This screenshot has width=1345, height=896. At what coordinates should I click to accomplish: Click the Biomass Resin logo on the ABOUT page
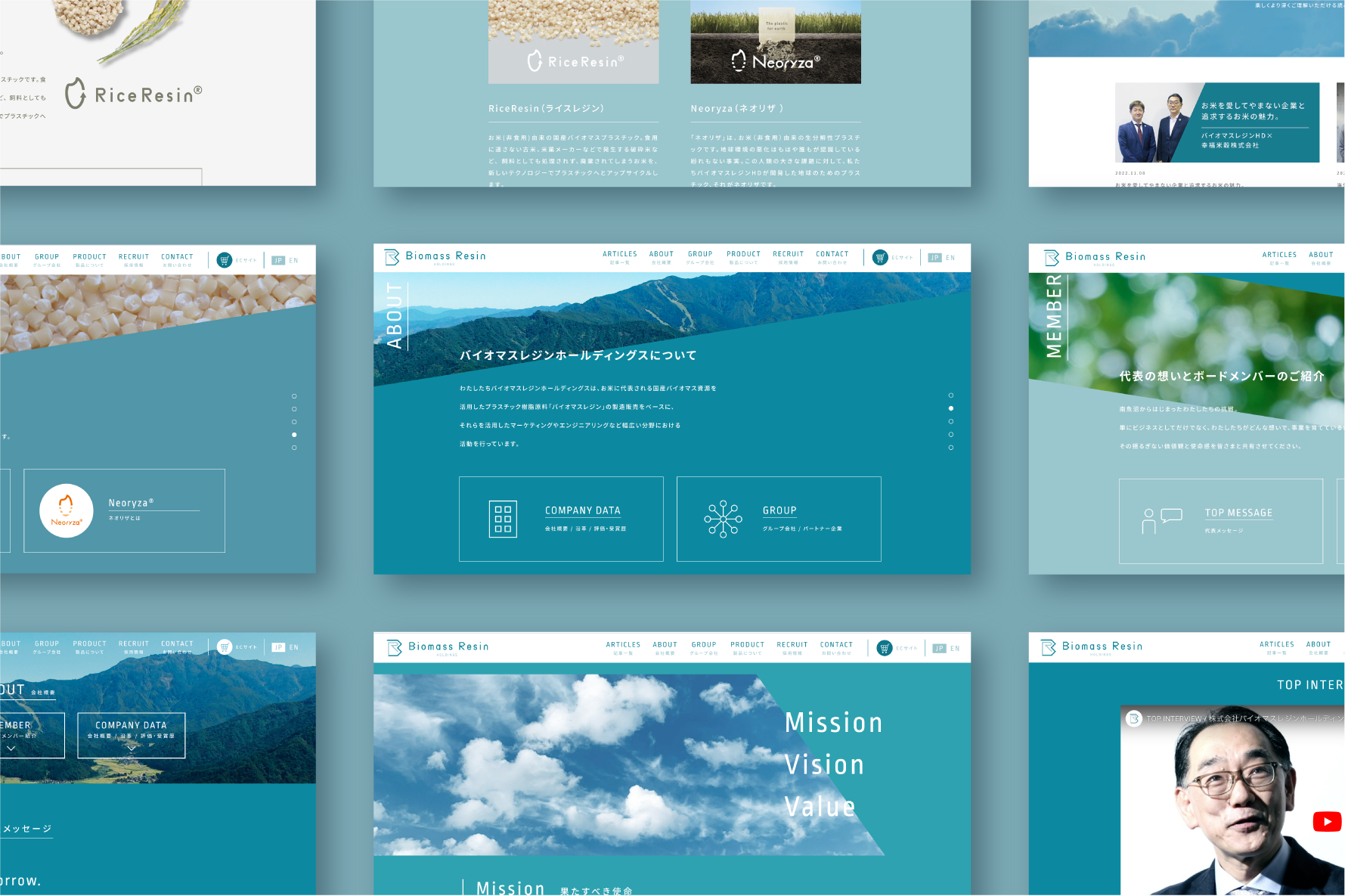[435, 257]
